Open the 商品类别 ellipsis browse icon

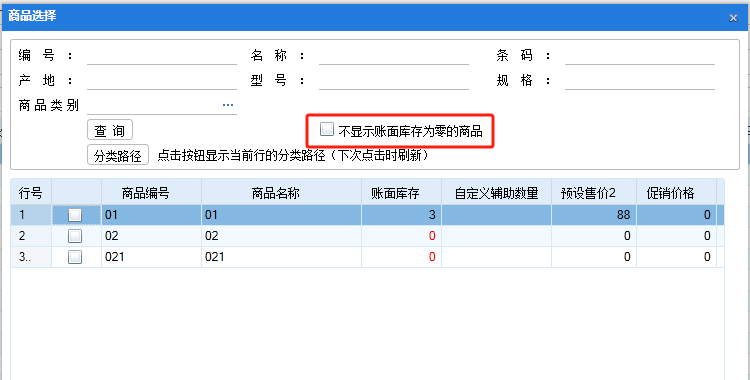coord(228,105)
